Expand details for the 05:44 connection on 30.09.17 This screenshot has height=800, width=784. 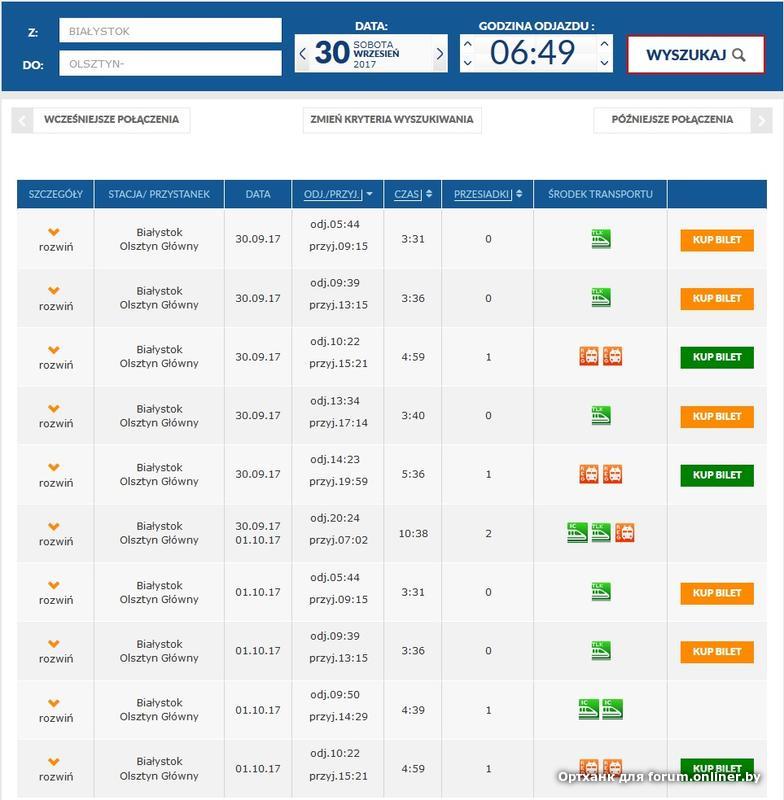coord(55,239)
